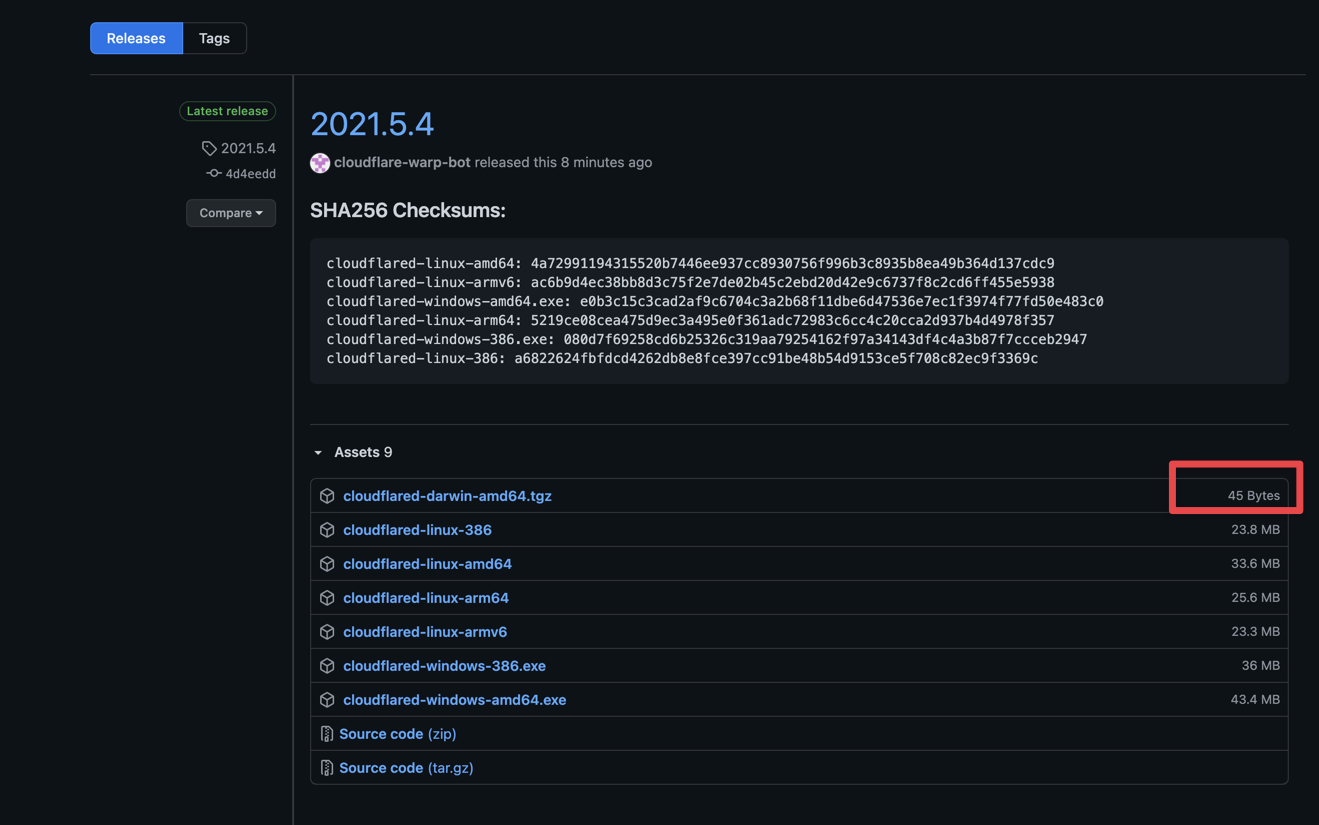Click the package icon beside cloudflared-darwin-amd64.tgz

pyautogui.click(x=327, y=495)
